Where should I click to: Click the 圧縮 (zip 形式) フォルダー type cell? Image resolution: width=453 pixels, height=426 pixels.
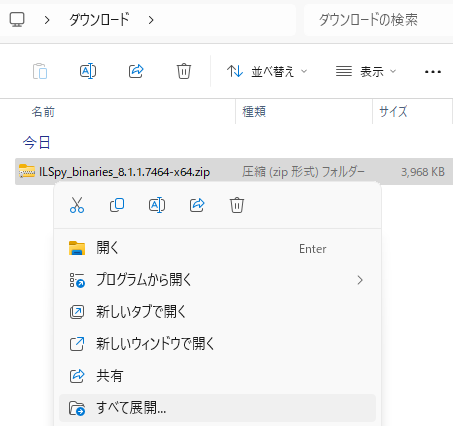pyautogui.click(x=303, y=172)
